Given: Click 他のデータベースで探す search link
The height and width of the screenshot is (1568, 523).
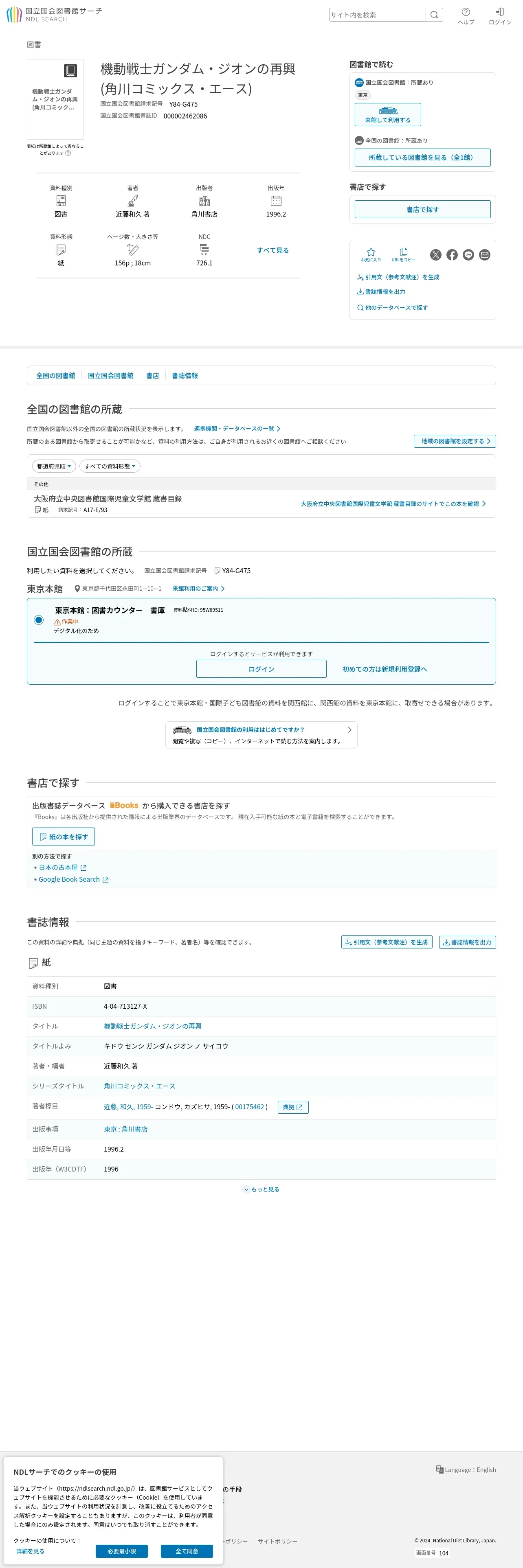Looking at the screenshot, I should pyautogui.click(x=392, y=307).
